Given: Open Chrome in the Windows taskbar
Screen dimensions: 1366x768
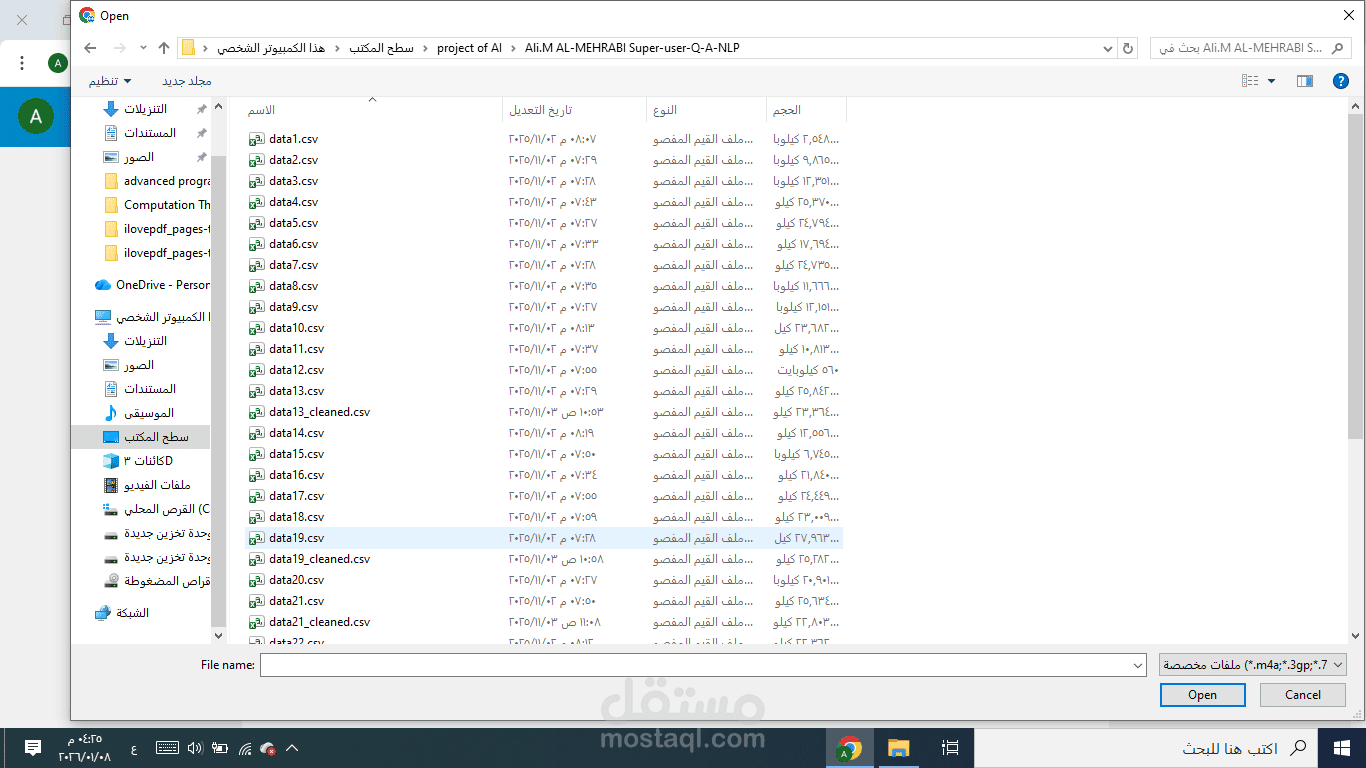Looking at the screenshot, I should (849, 747).
